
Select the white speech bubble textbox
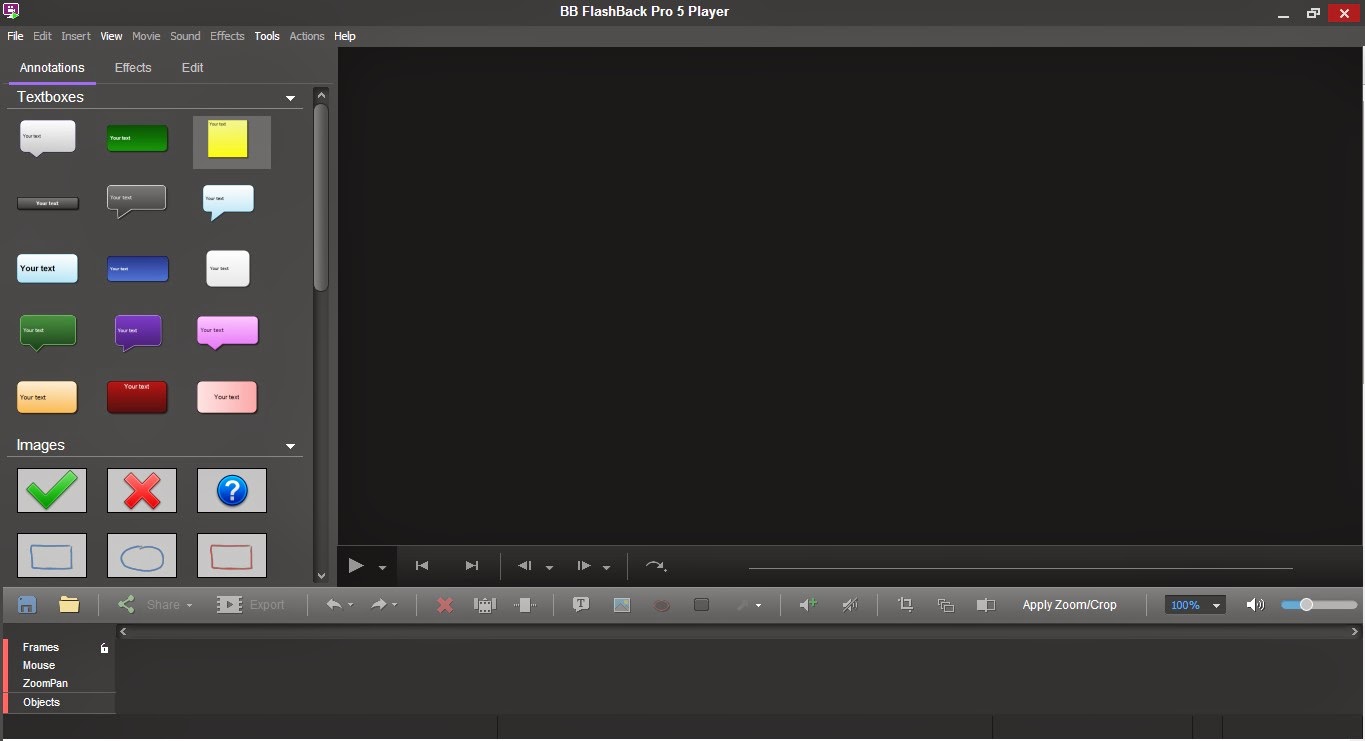pyautogui.click(x=47, y=138)
